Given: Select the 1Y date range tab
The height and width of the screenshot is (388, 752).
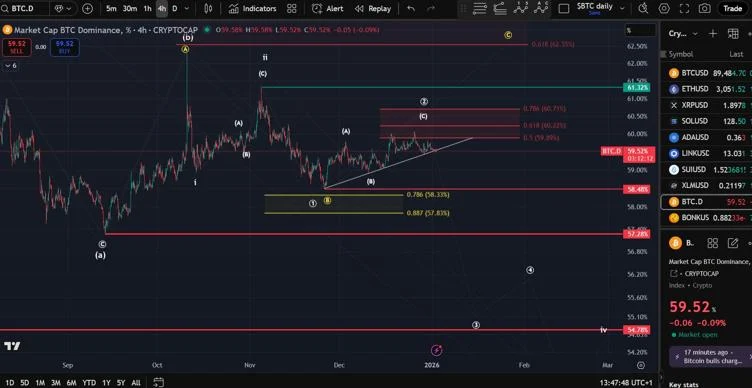Looking at the screenshot, I should 106,383.
